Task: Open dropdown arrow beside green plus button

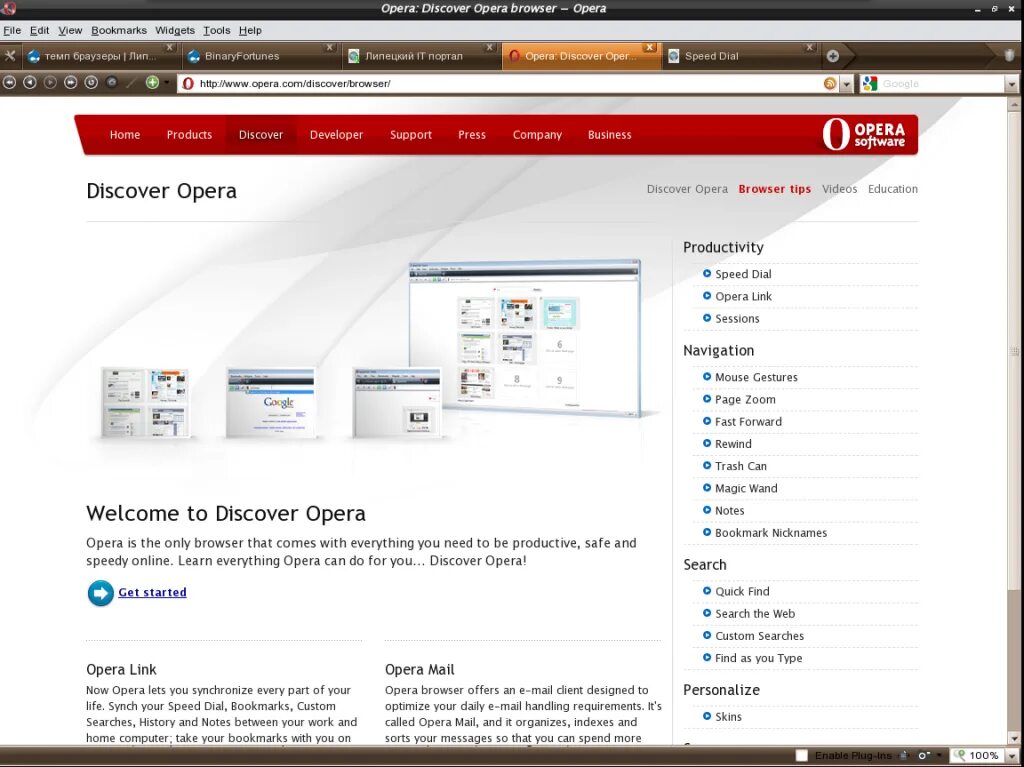Action: [x=167, y=82]
